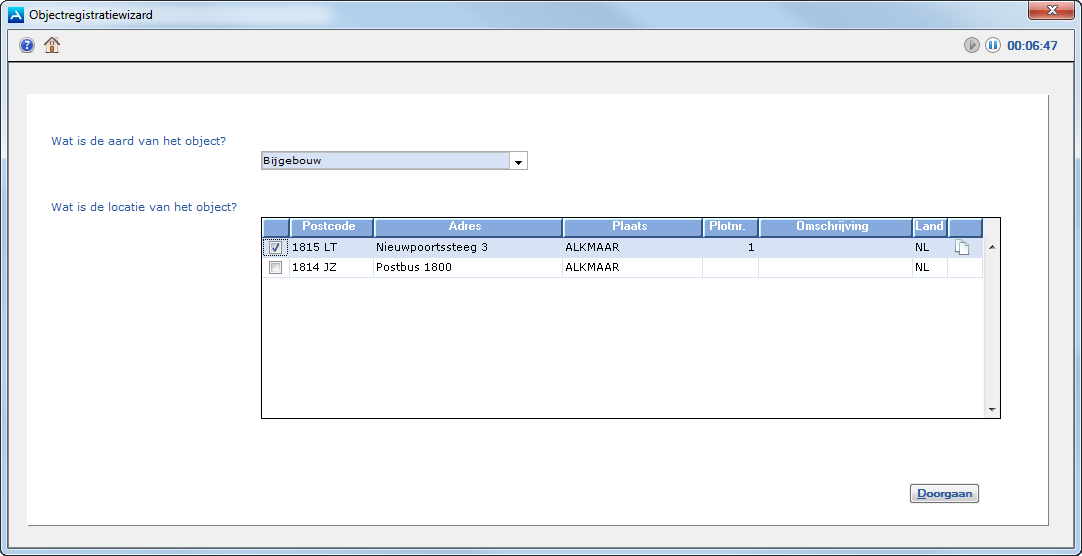
Task: Open the Bijgebouw dropdown arrow
Action: [518, 161]
